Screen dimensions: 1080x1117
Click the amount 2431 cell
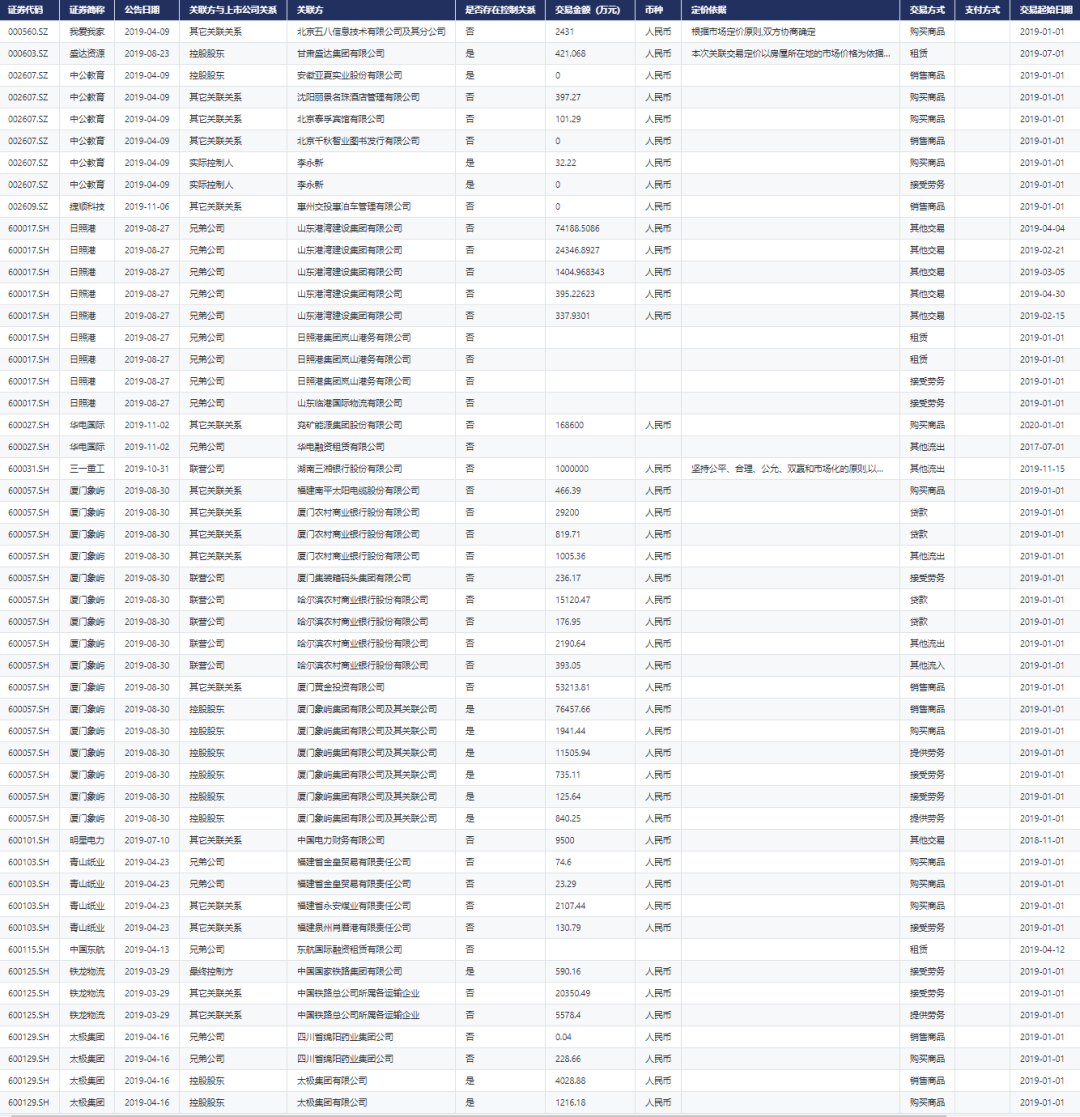tap(564, 32)
